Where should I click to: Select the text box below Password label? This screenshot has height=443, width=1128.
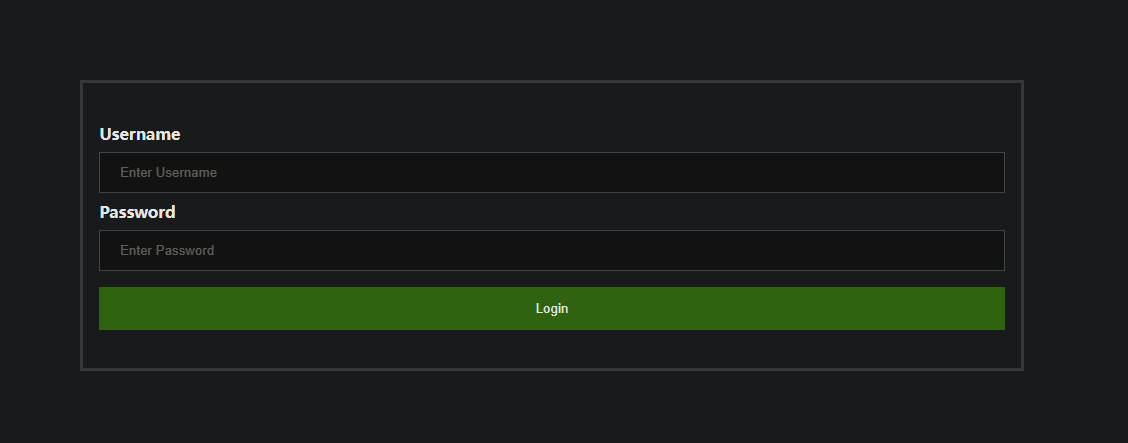[x=551, y=250]
